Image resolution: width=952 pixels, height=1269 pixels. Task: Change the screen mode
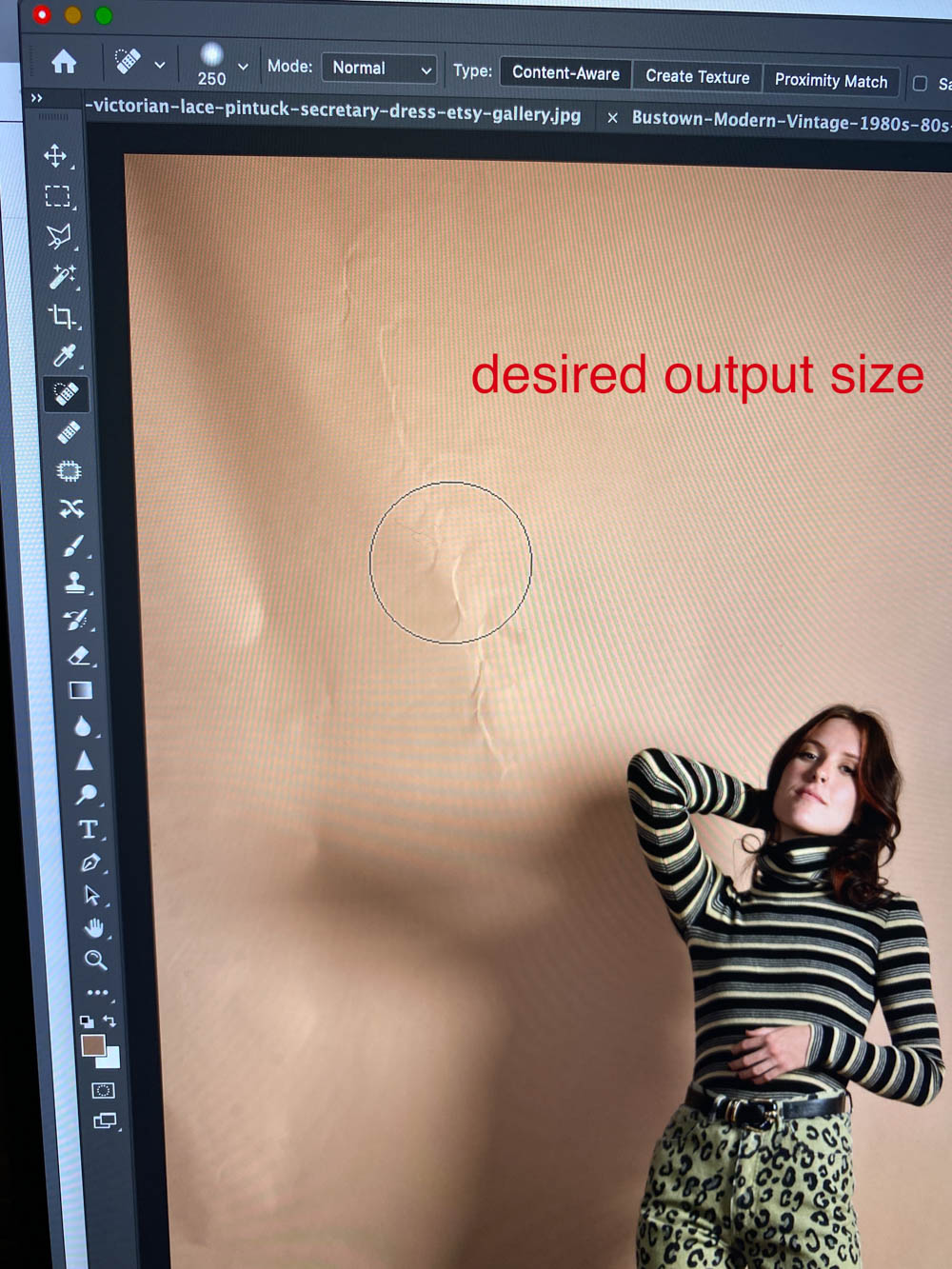point(105,1120)
